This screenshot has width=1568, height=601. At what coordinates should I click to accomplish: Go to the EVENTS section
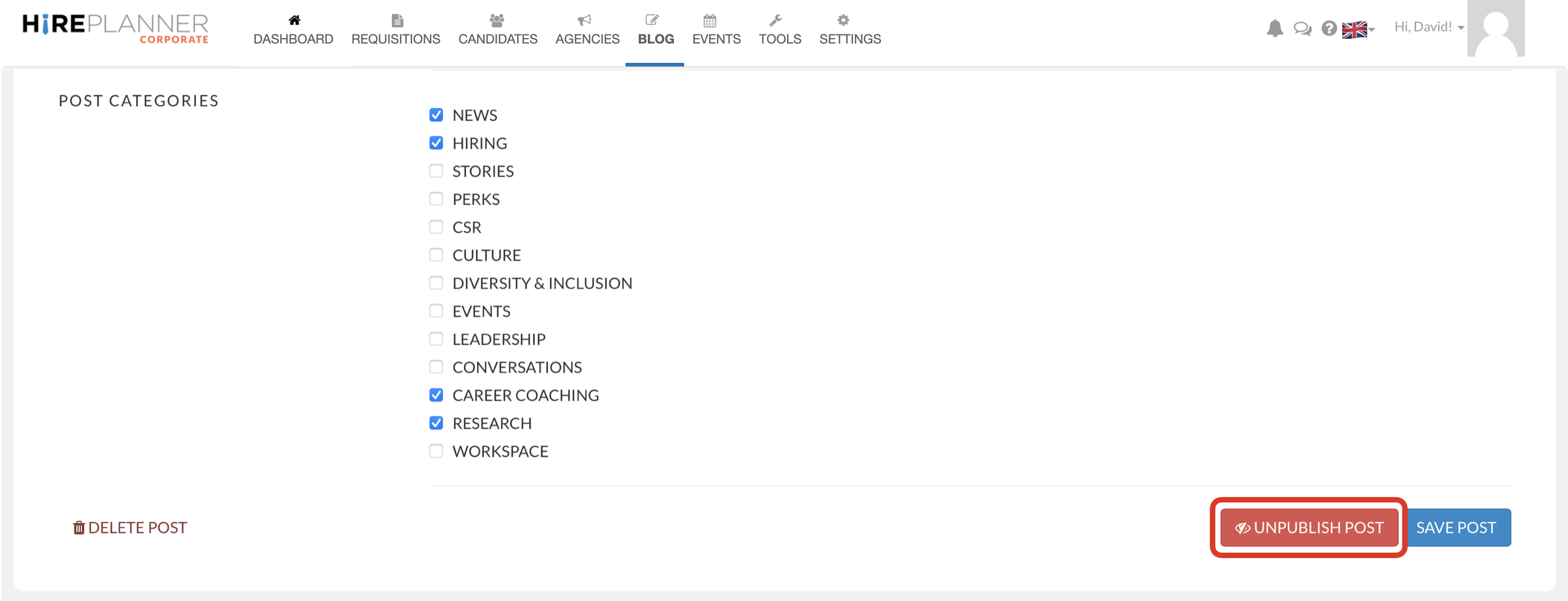click(716, 39)
